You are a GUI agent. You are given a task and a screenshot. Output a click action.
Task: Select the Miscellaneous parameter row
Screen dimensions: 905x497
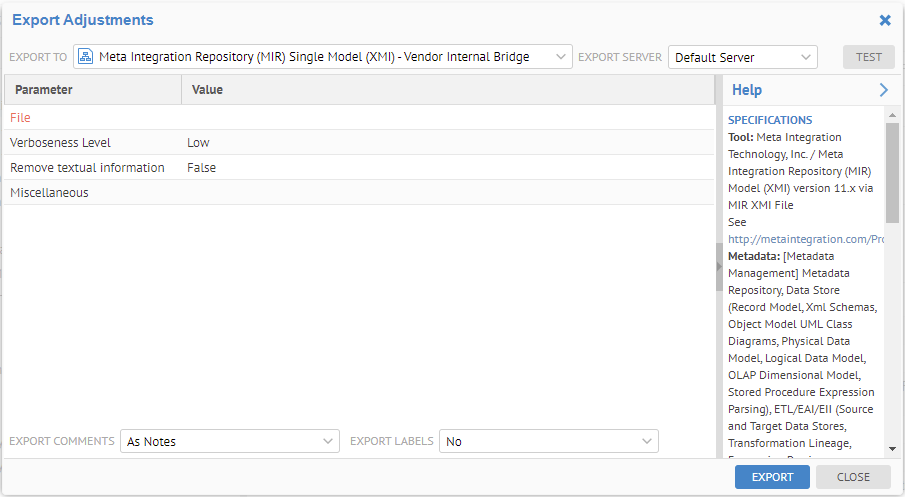[49, 193]
